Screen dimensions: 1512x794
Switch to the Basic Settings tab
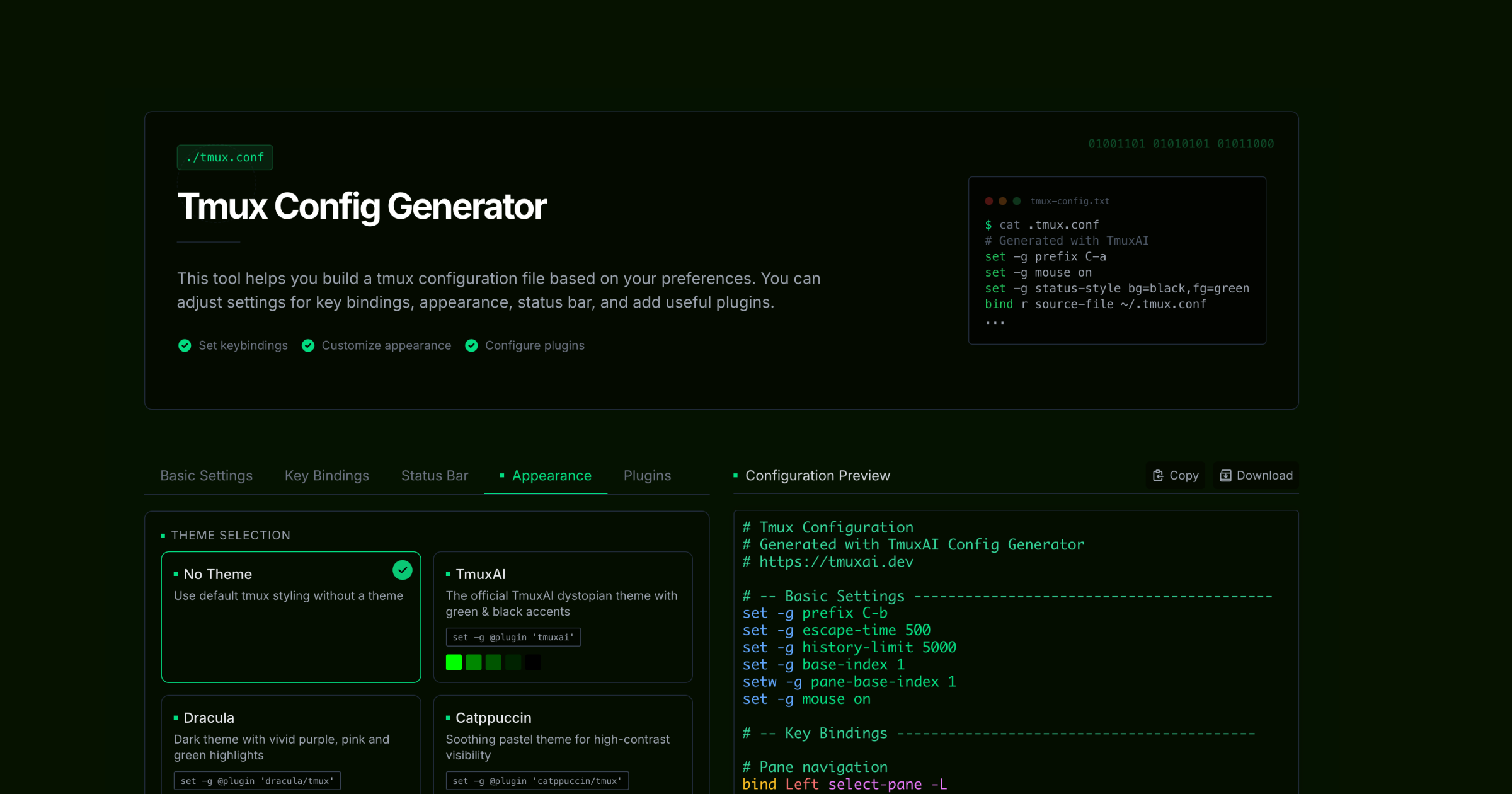pyautogui.click(x=206, y=476)
